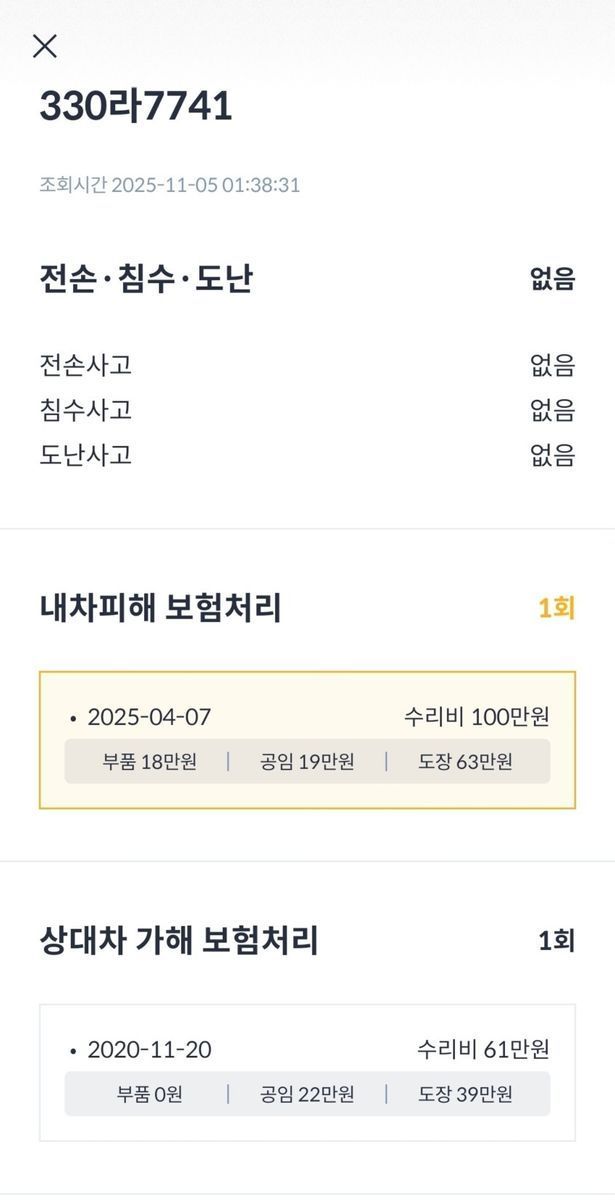This screenshot has height=1200, width=615.
Task: Click the 부품 18만원 parts cost
Action: (149, 762)
